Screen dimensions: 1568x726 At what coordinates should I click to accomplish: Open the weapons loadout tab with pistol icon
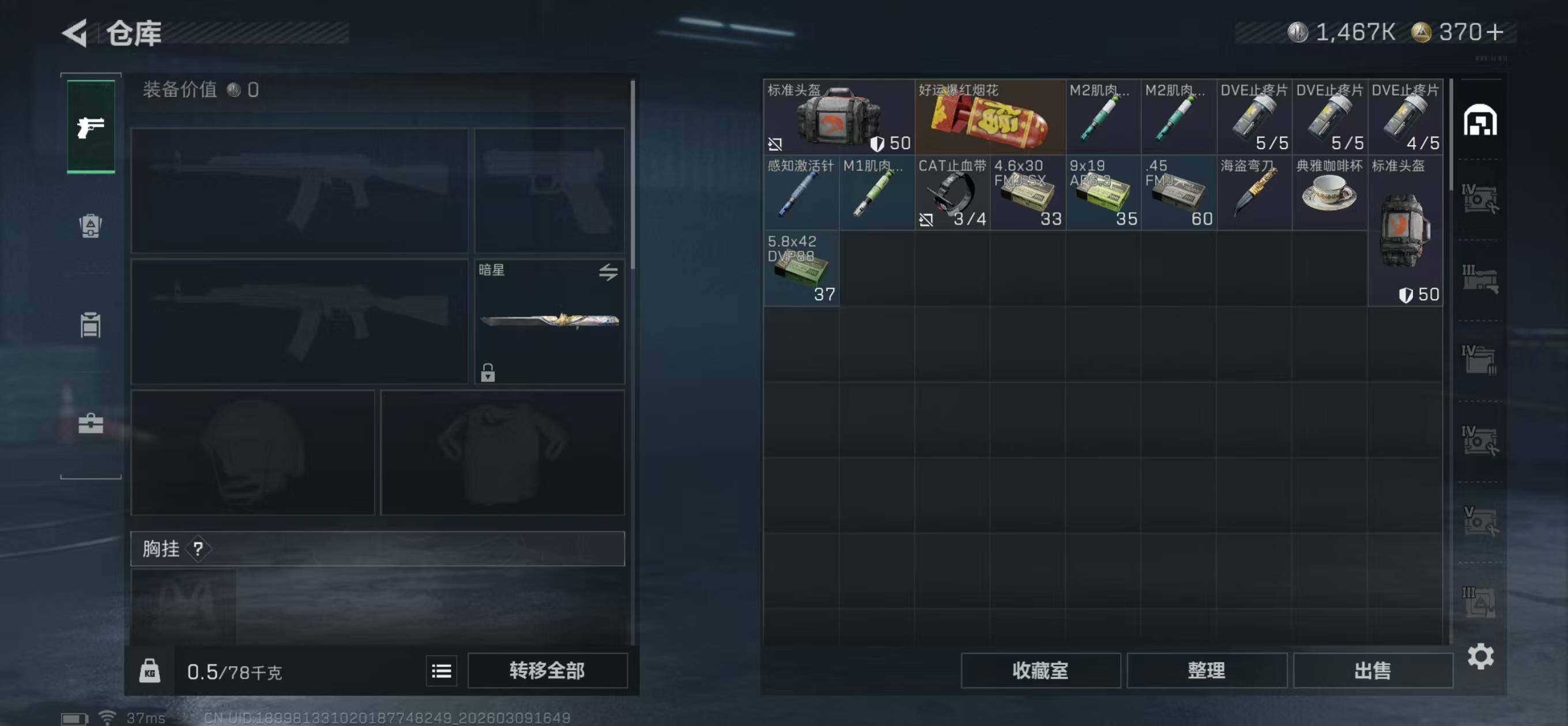pos(91,127)
